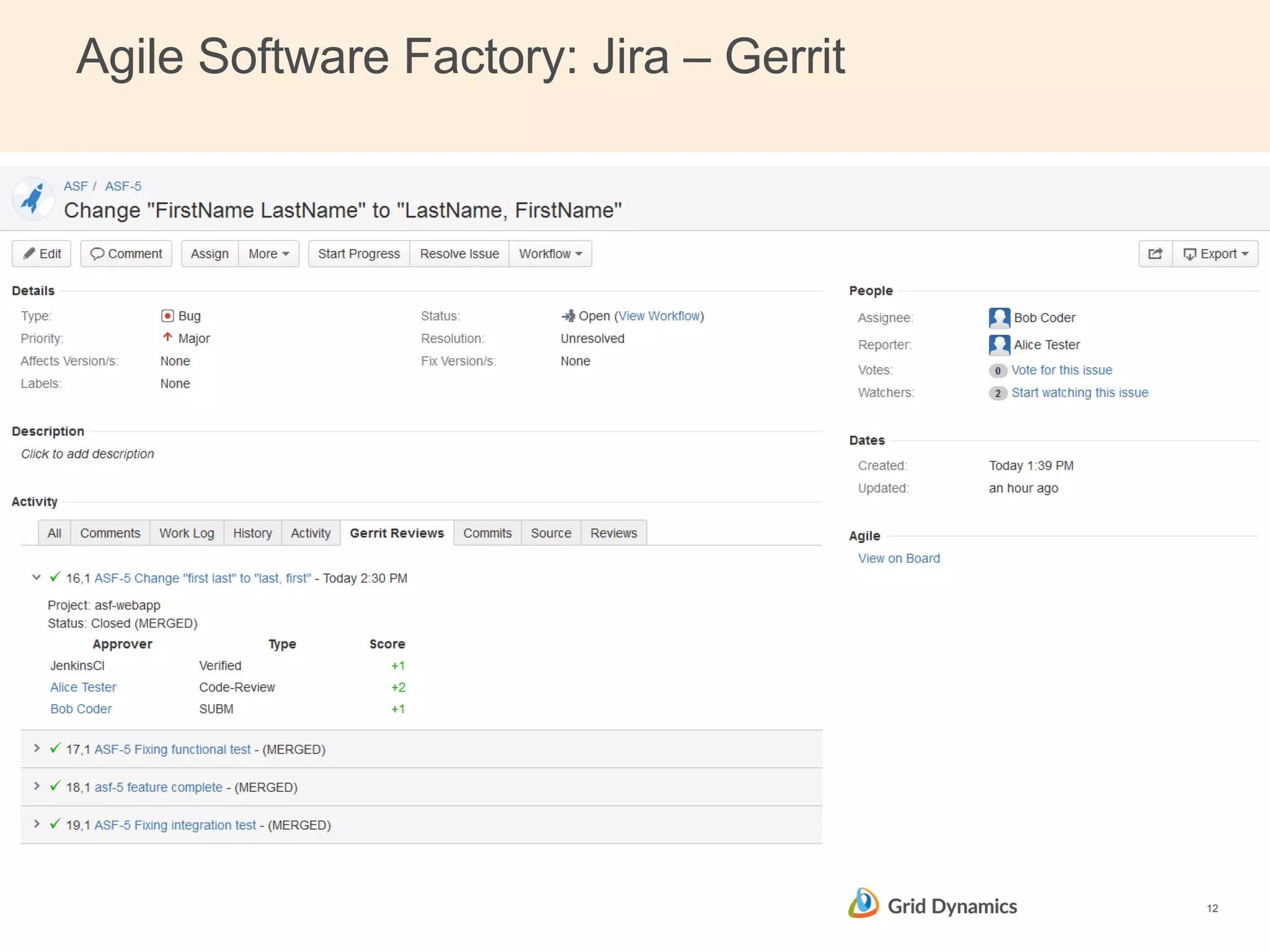
Task: Click the View Workflow link
Action: point(659,316)
